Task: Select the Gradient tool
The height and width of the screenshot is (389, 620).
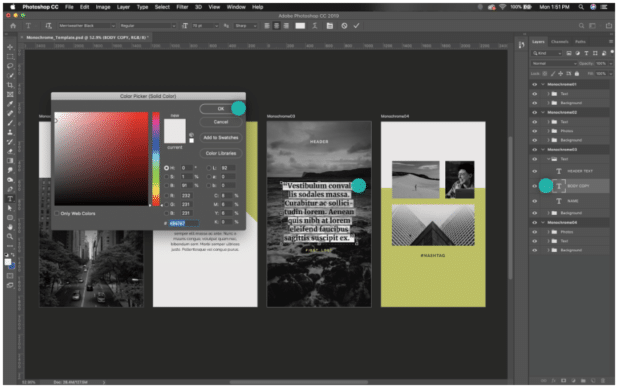Action: (10, 161)
